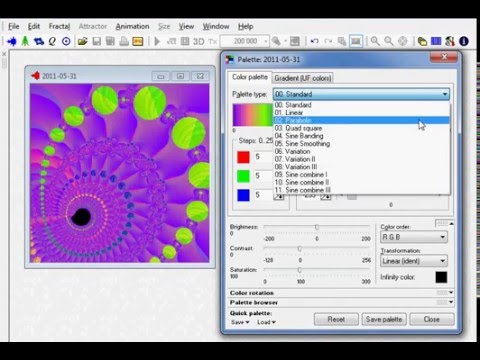Expand the Color rotation section

click(341, 293)
